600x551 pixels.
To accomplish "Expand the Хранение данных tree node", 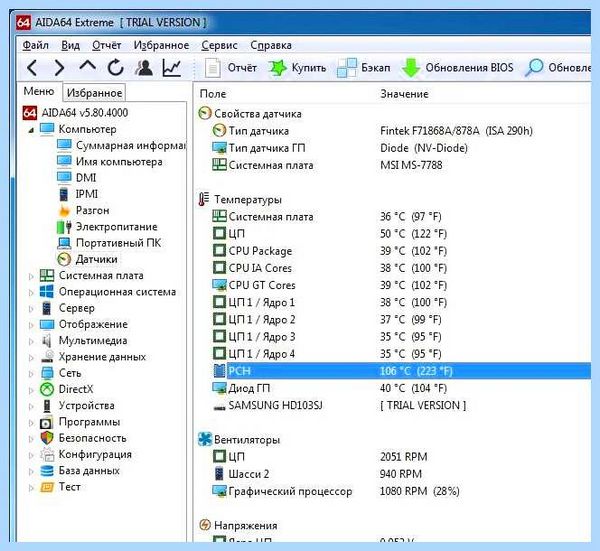I will coord(31,358).
